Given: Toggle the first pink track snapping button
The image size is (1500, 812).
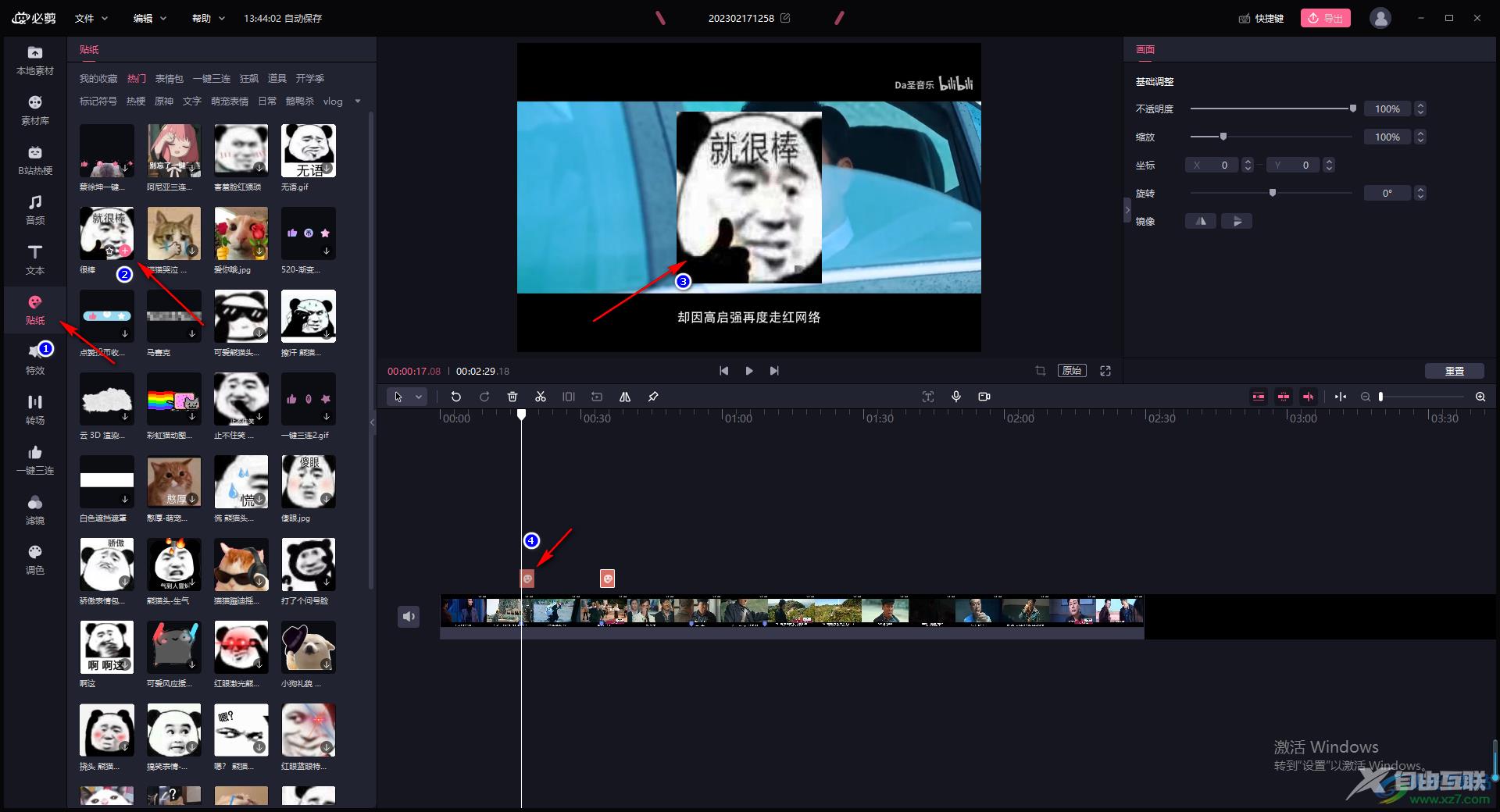Looking at the screenshot, I should click(x=1259, y=397).
